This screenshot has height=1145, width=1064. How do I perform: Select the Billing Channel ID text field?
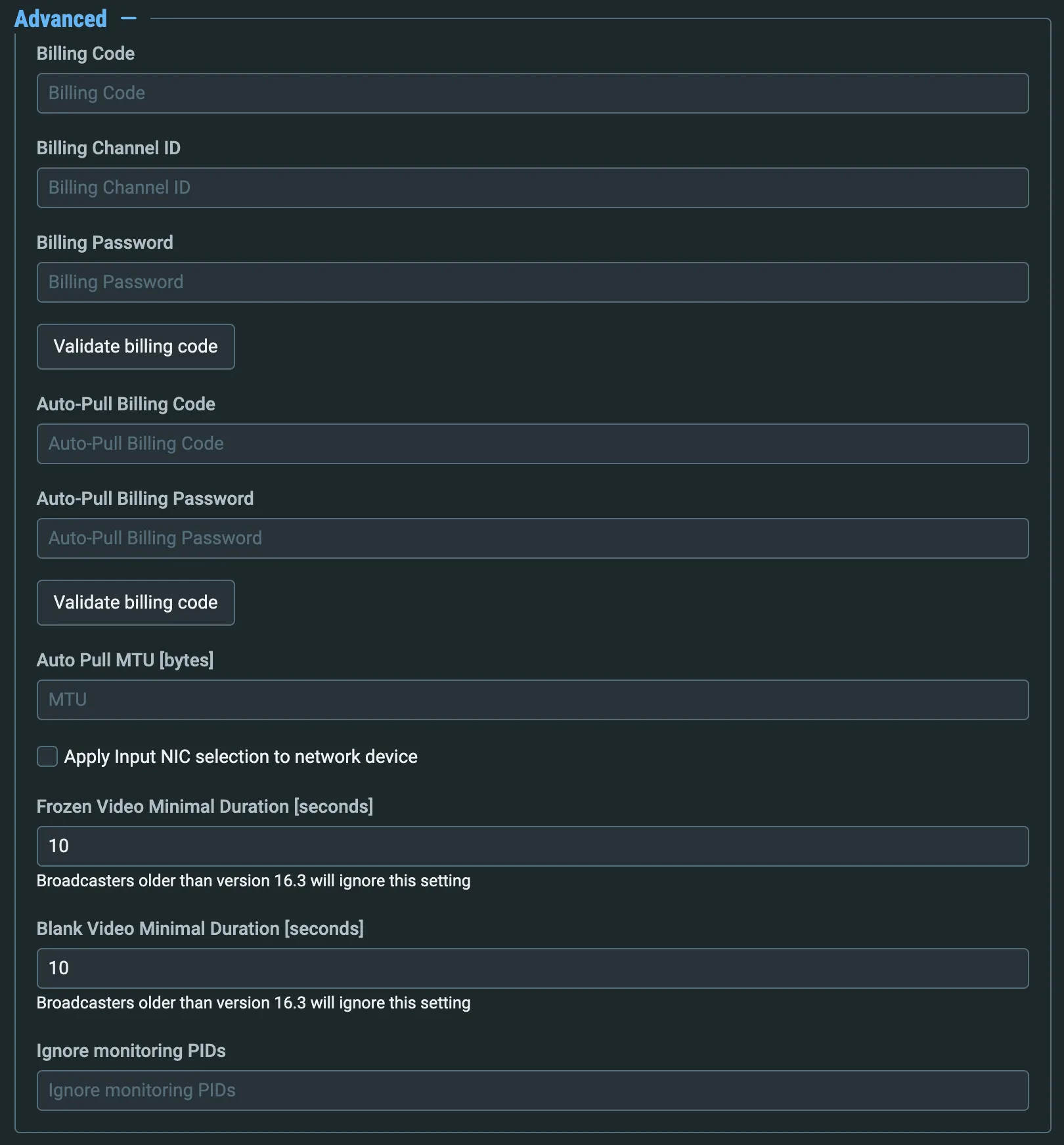(x=533, y=188)
